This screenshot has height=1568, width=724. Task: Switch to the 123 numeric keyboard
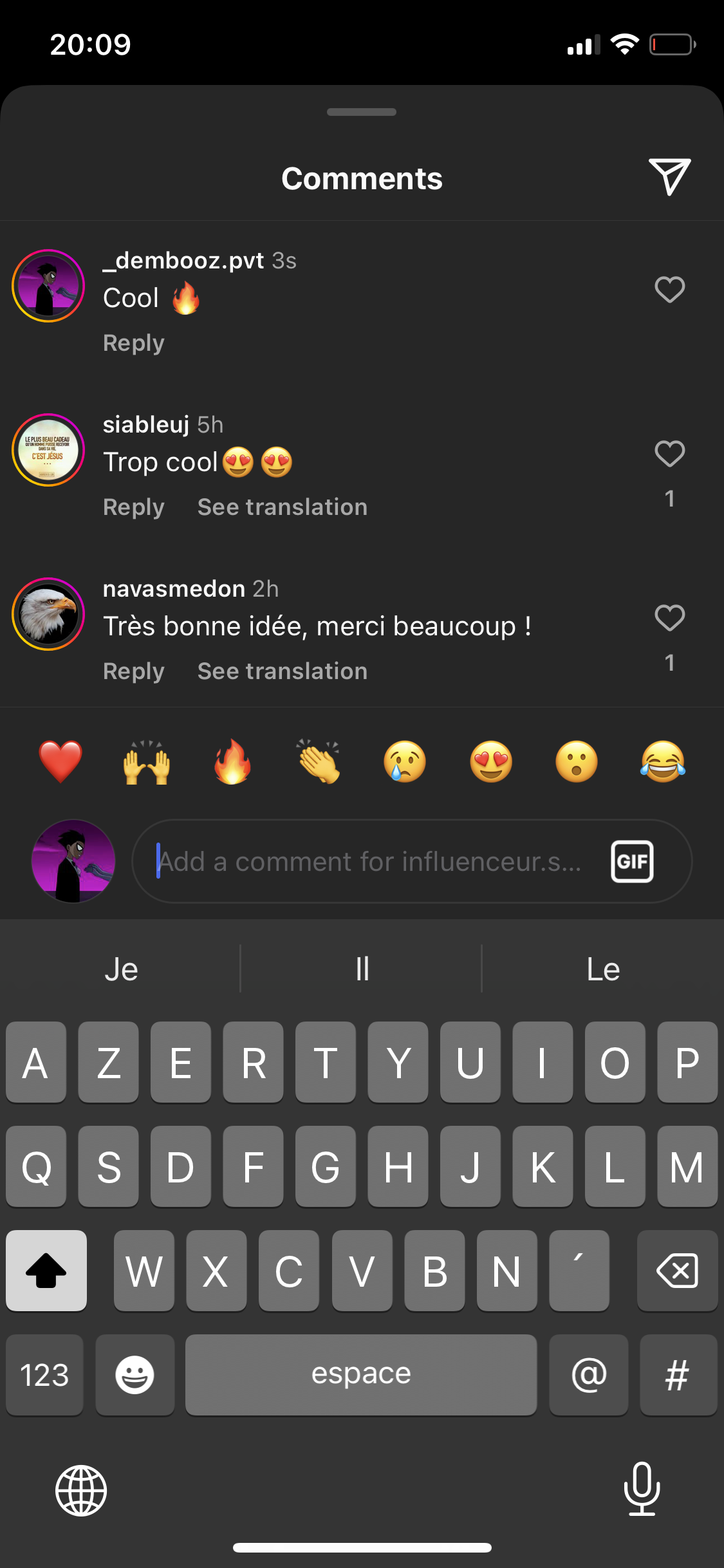[x=44, y=1375]
